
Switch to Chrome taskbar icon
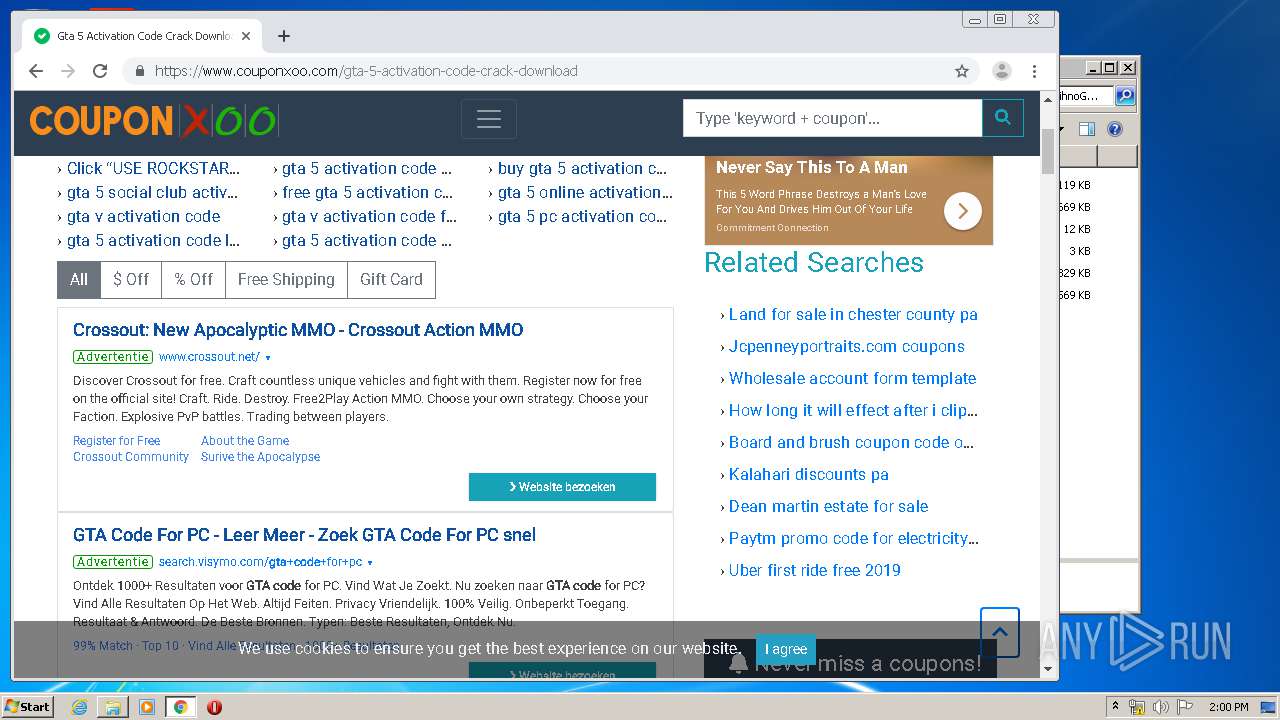click(180, 707)
